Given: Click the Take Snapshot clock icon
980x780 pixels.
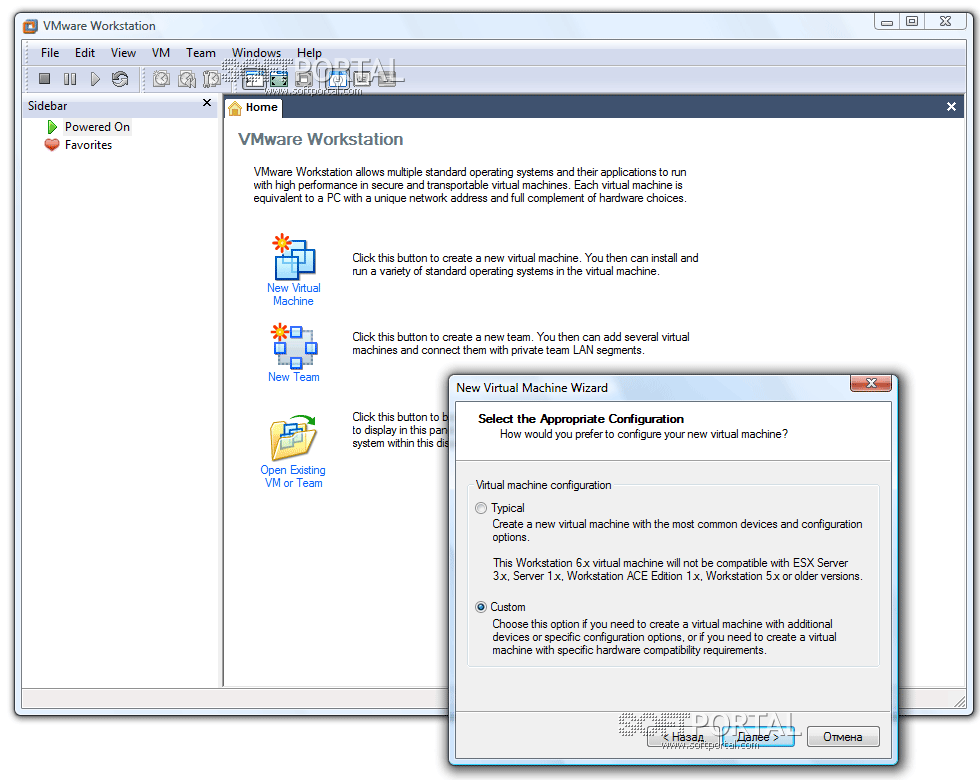Looking at the screenshot, I should [x=161, y=79].
